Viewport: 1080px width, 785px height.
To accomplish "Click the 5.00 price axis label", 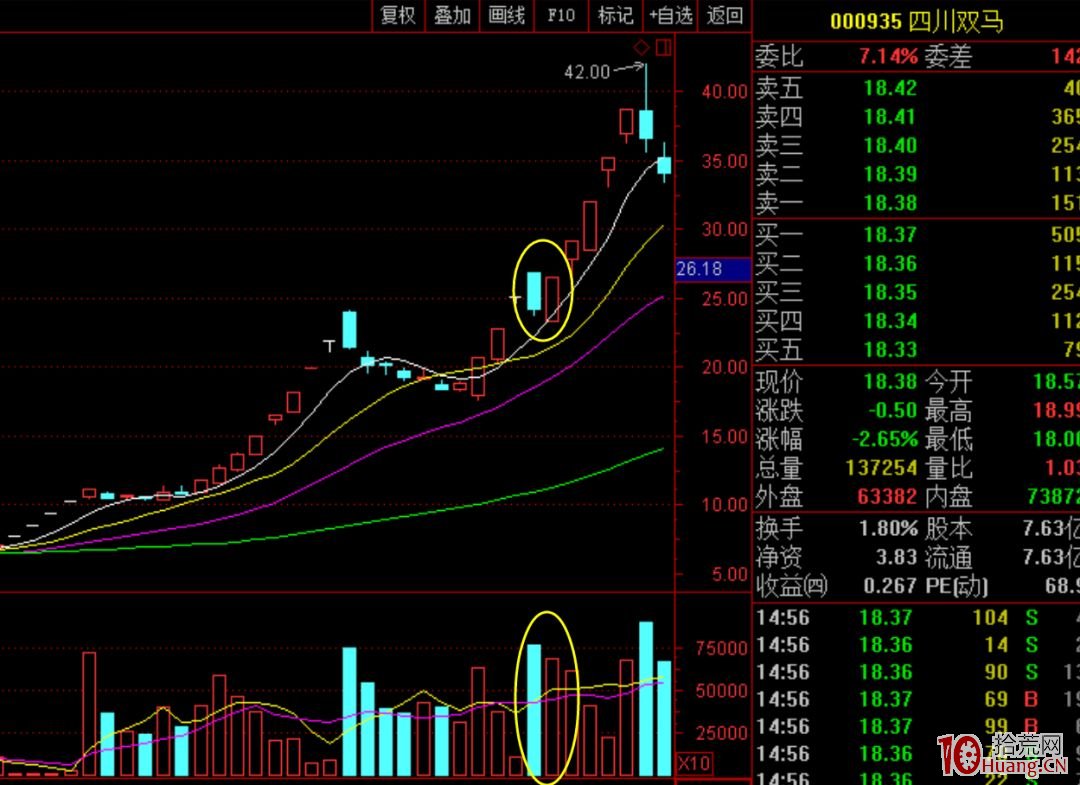I will coord(729,574).
